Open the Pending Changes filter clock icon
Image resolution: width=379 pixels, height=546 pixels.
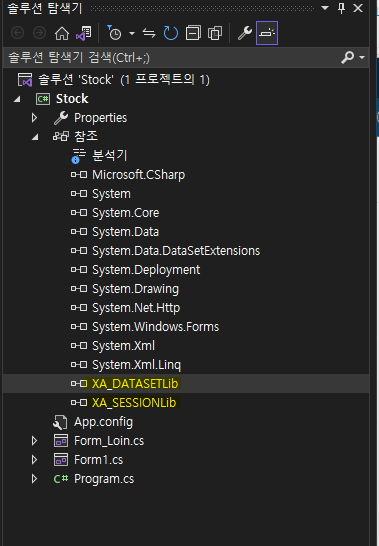[114, 33]
